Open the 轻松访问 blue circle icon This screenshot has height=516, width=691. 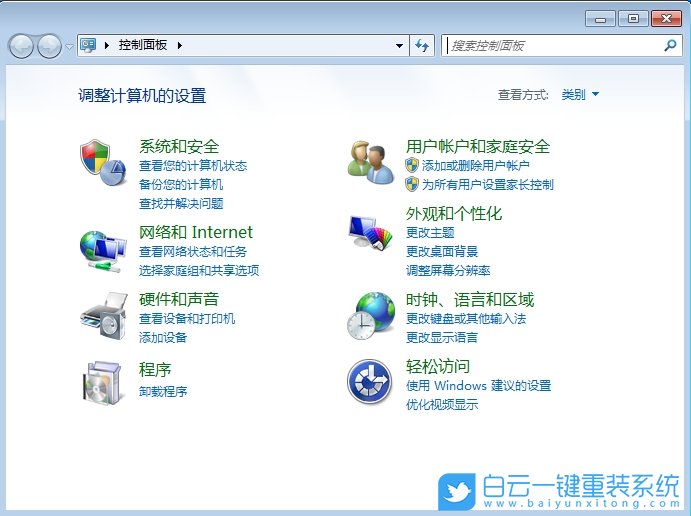point(369,381)
